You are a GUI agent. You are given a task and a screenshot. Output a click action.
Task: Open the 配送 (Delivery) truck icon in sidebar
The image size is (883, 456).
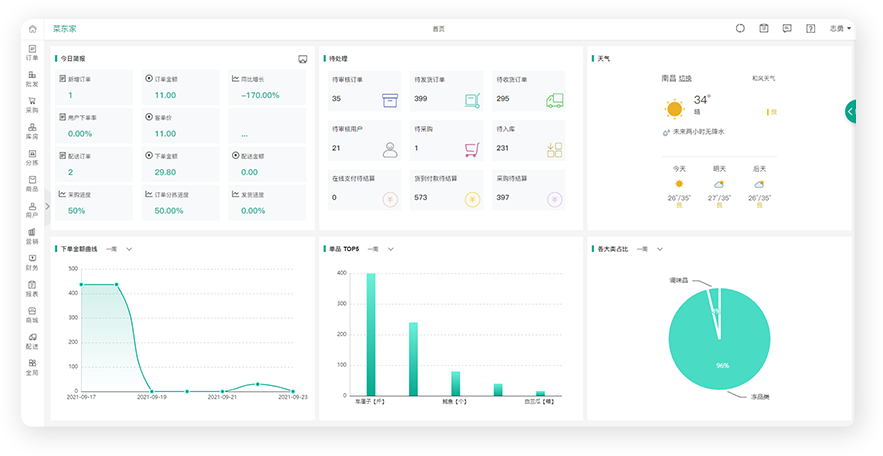pyautogui.click(x=32, y=340)
